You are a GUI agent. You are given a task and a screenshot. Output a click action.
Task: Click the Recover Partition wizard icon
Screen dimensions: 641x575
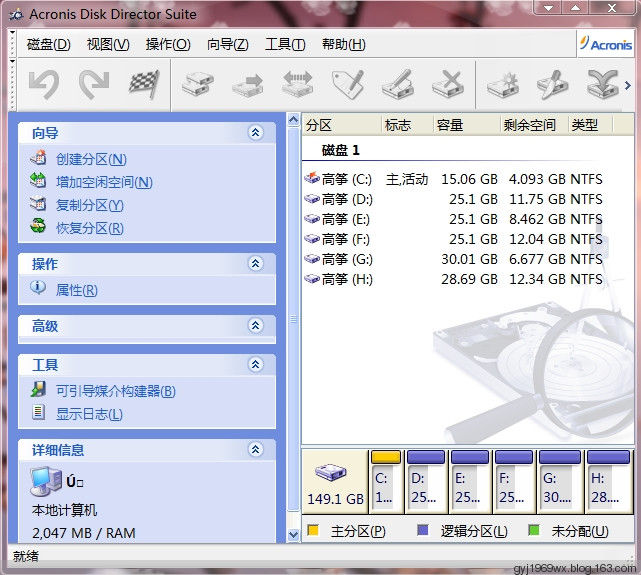pos(38,226)
